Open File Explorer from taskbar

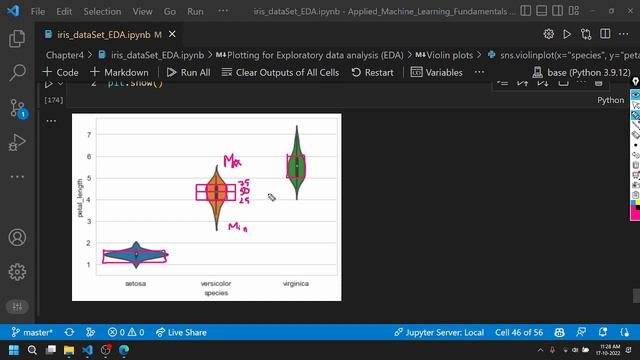pos(69,350)
